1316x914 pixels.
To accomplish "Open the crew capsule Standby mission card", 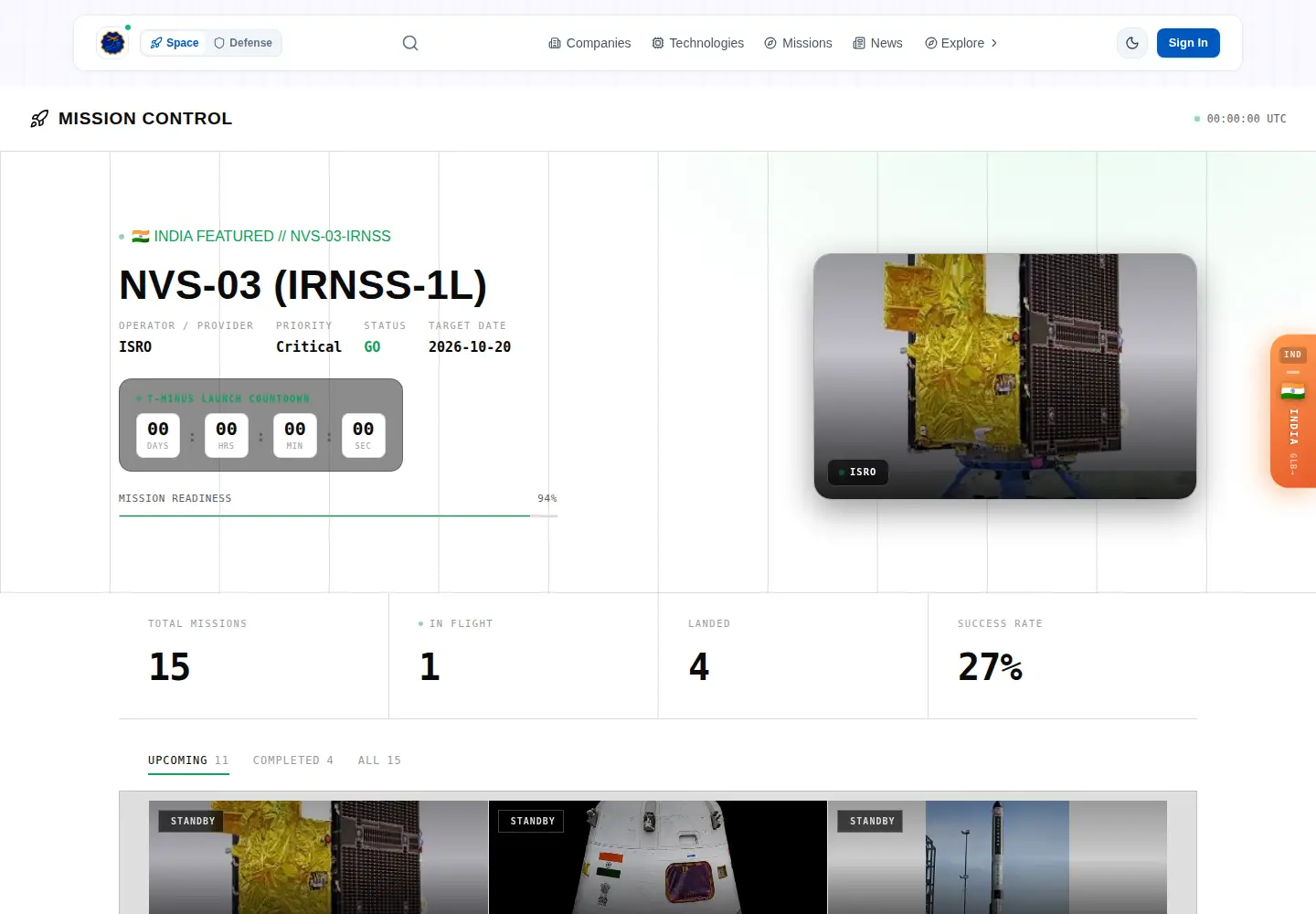I will point(658,857).
